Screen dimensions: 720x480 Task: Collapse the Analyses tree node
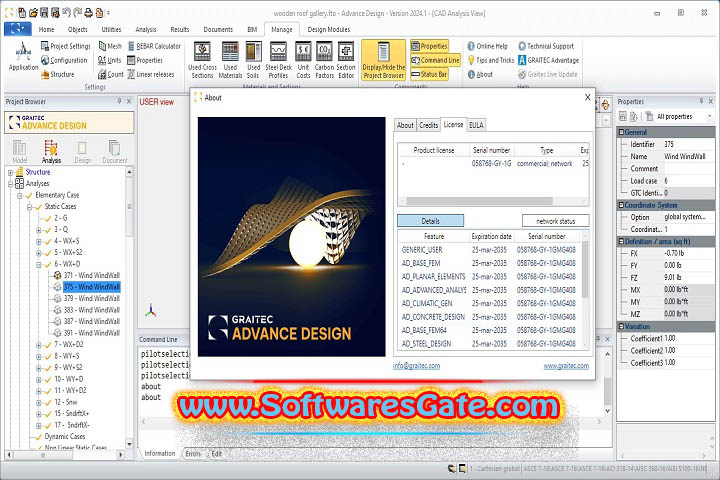(x=10, y=184)
